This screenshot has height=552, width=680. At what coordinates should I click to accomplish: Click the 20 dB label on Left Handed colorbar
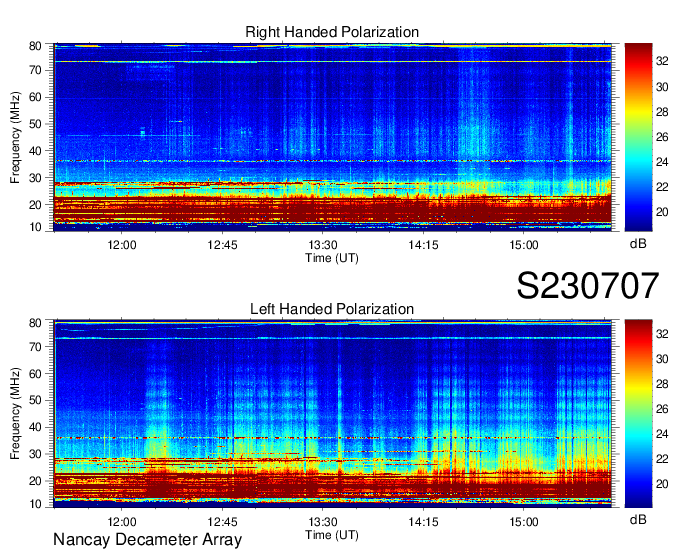(662, 484)
